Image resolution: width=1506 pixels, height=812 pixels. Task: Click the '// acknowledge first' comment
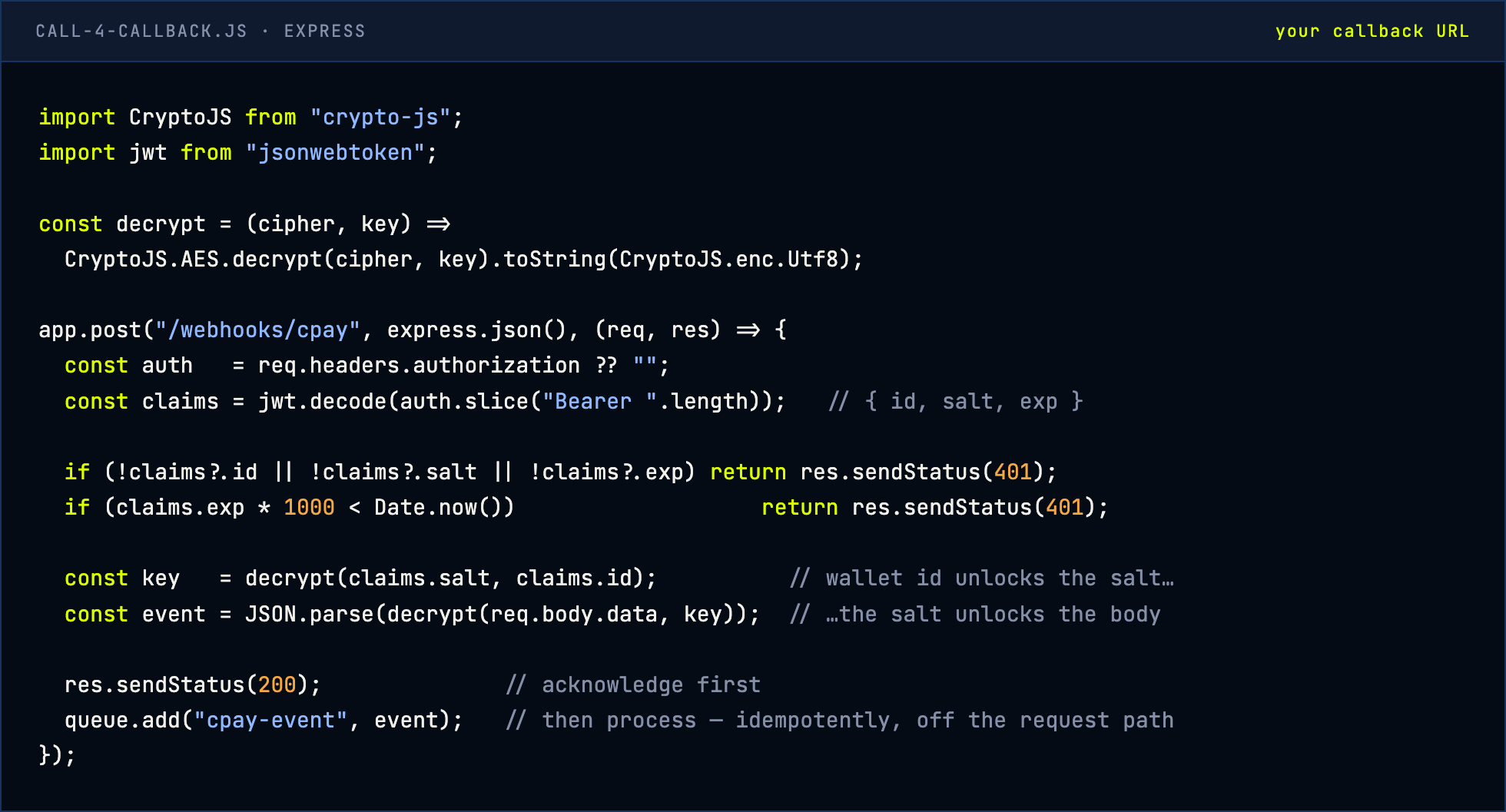tap(633, 685)
